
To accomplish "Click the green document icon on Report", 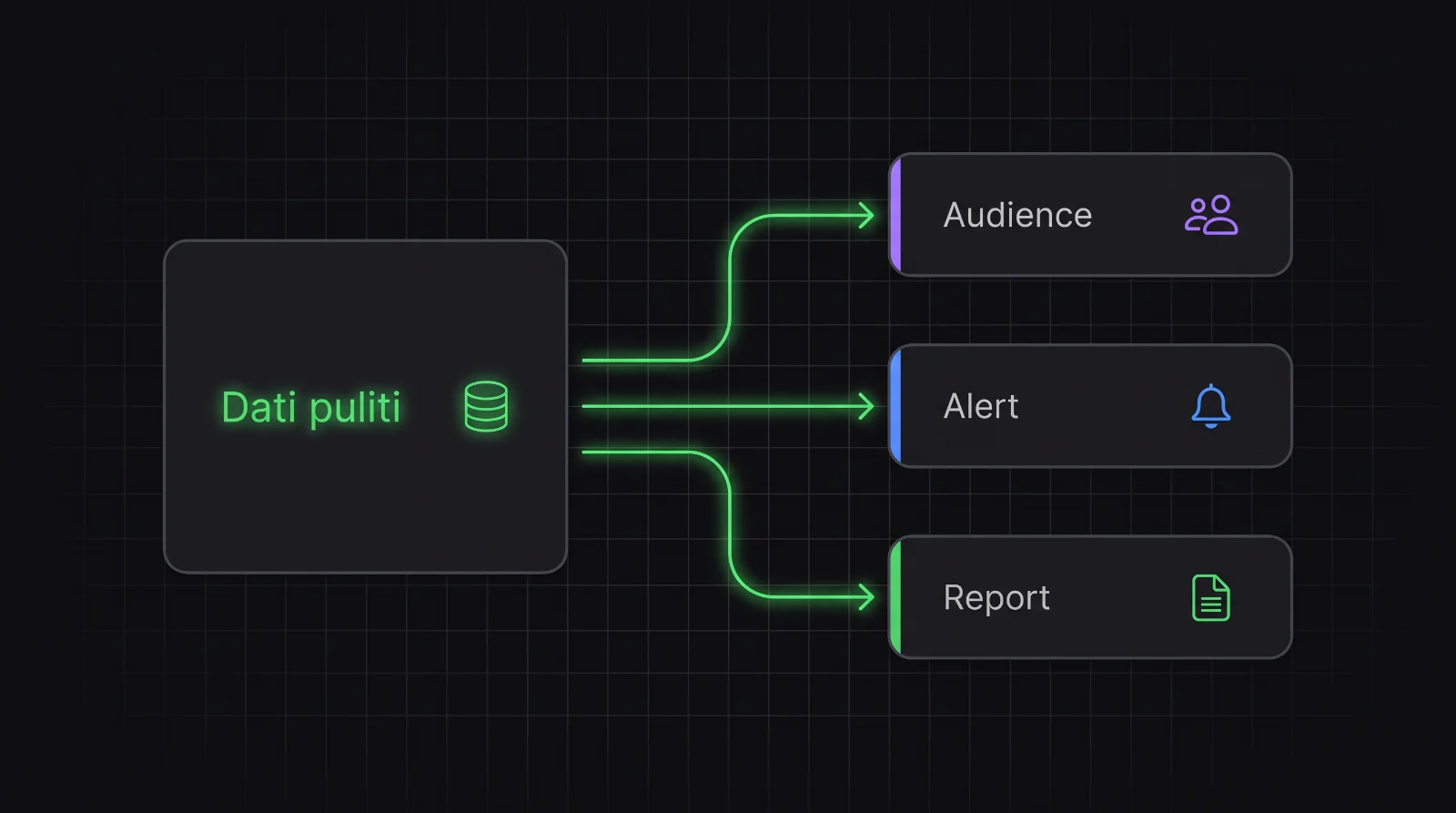I will coord(1211,598).
